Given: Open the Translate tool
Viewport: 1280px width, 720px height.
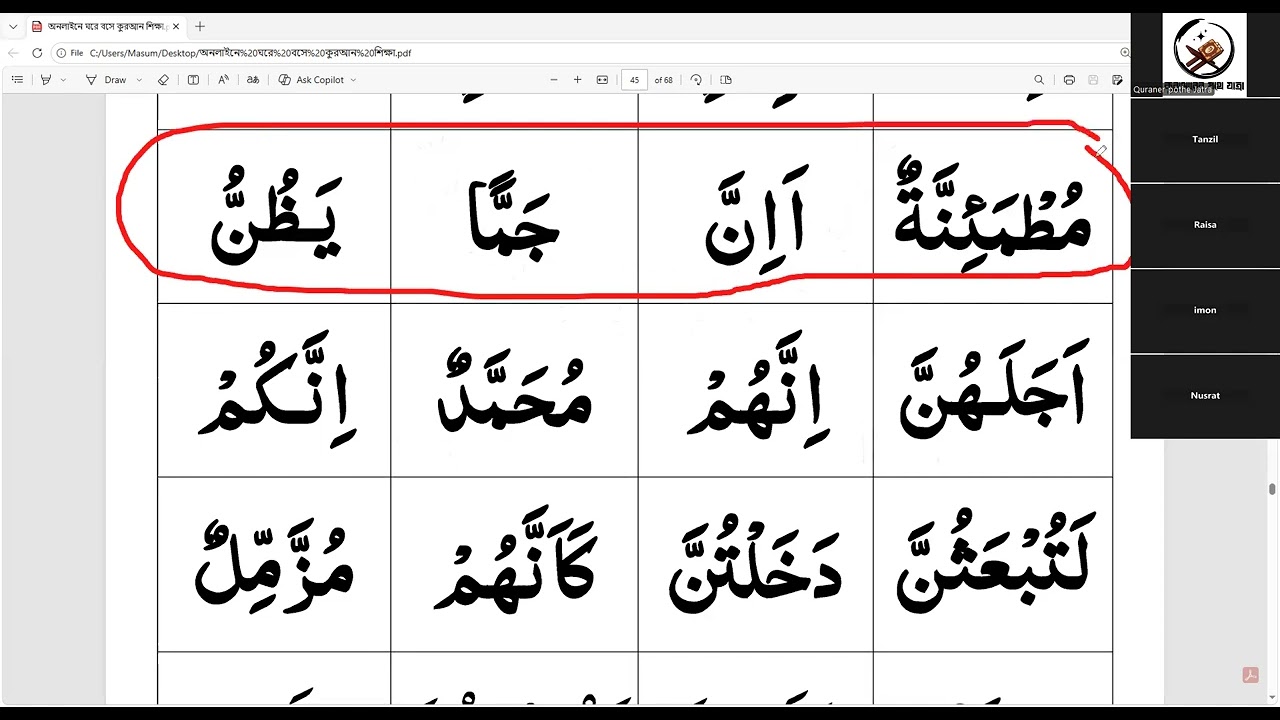Looking at the screenshot, I should pos(253,80).
